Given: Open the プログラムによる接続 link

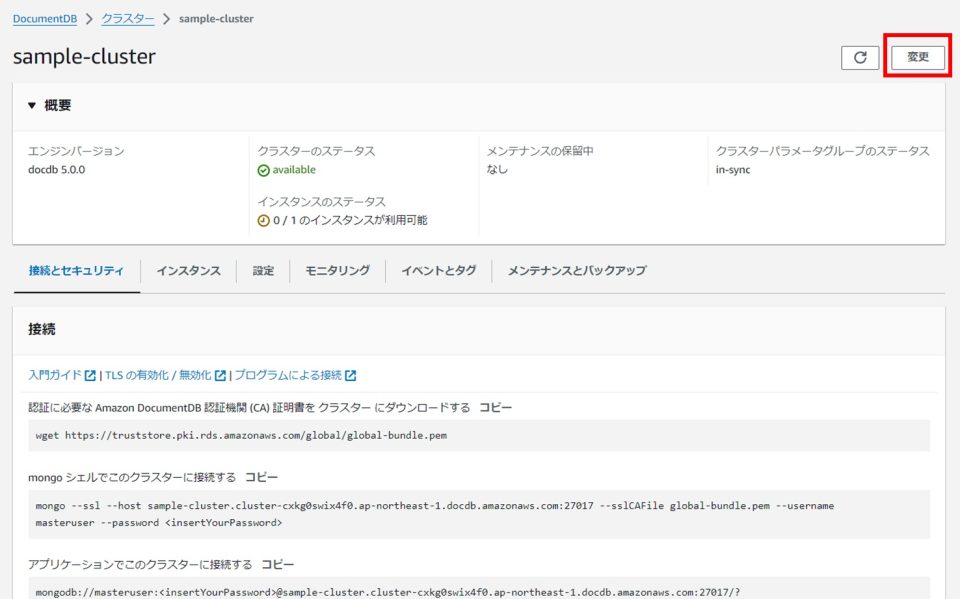Looking at the screenshot, I should tap(288, 375).
